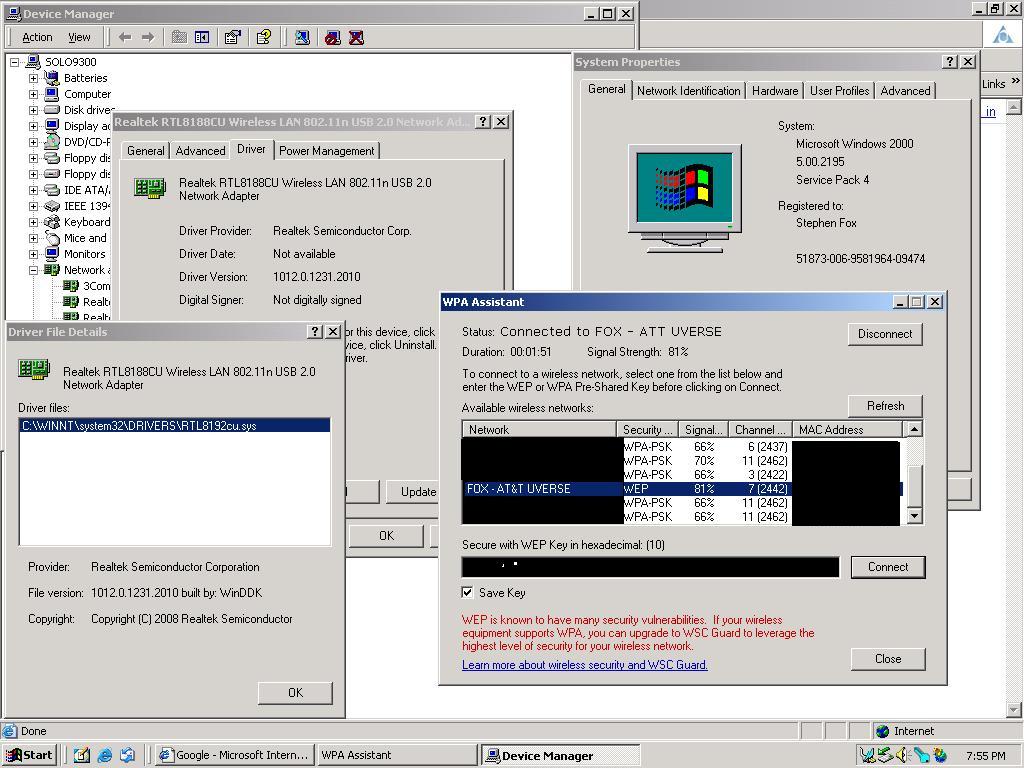
Task: Click the Disconnect button
Action: (x=885, y=334)
